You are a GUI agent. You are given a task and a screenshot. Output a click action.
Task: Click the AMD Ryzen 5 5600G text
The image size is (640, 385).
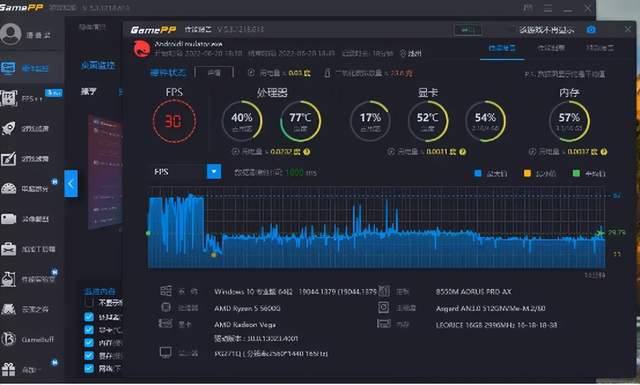(247, 308)
